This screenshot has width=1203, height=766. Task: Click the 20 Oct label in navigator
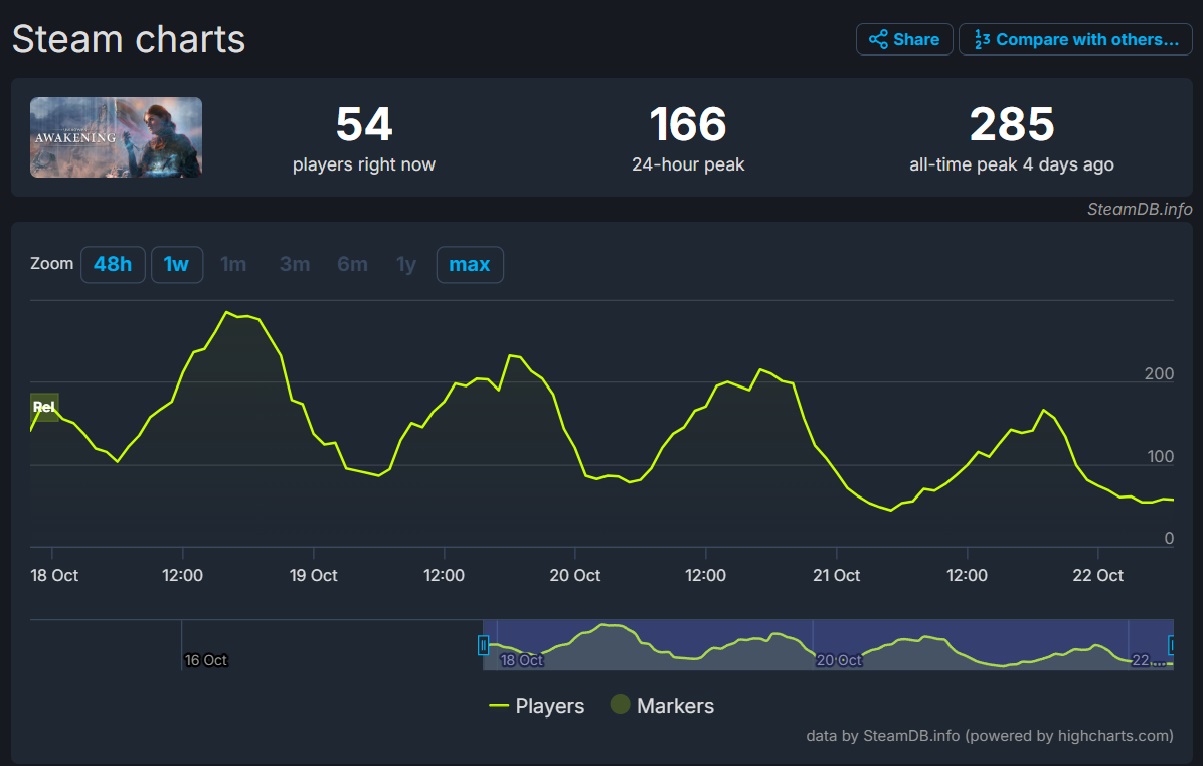(x=838, y=660)
